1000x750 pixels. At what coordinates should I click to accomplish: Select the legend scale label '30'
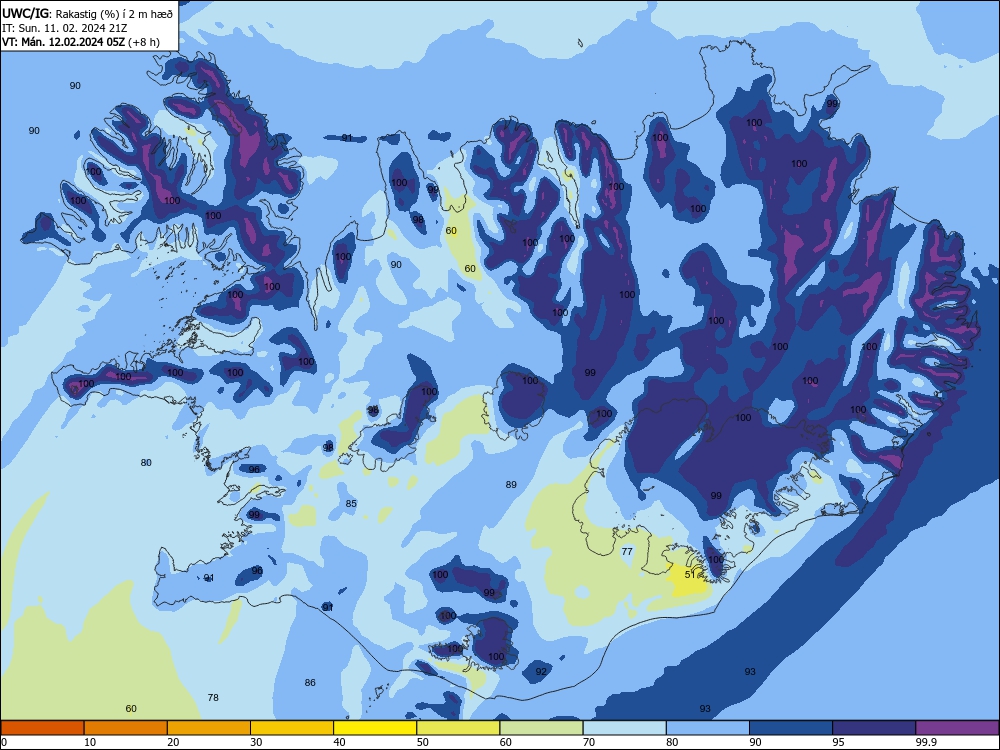coord(256,742)
